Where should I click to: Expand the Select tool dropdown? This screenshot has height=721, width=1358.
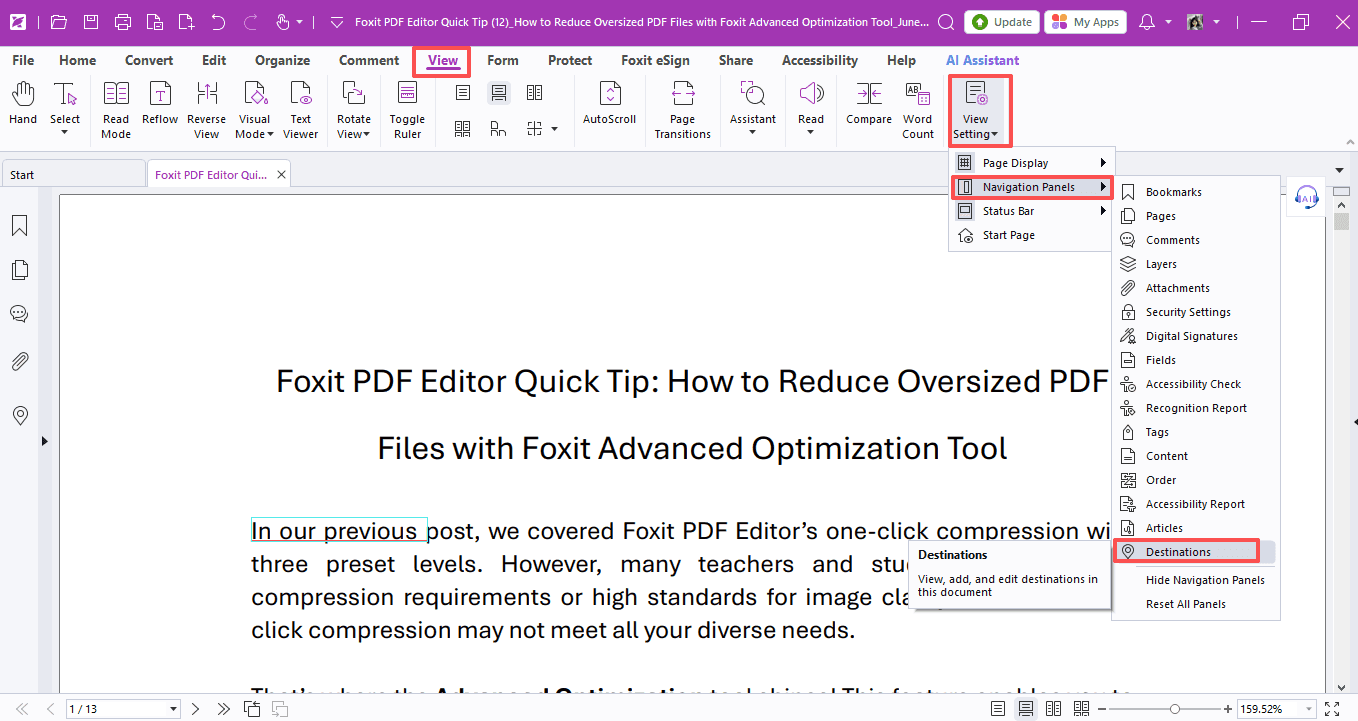(65, 132)
